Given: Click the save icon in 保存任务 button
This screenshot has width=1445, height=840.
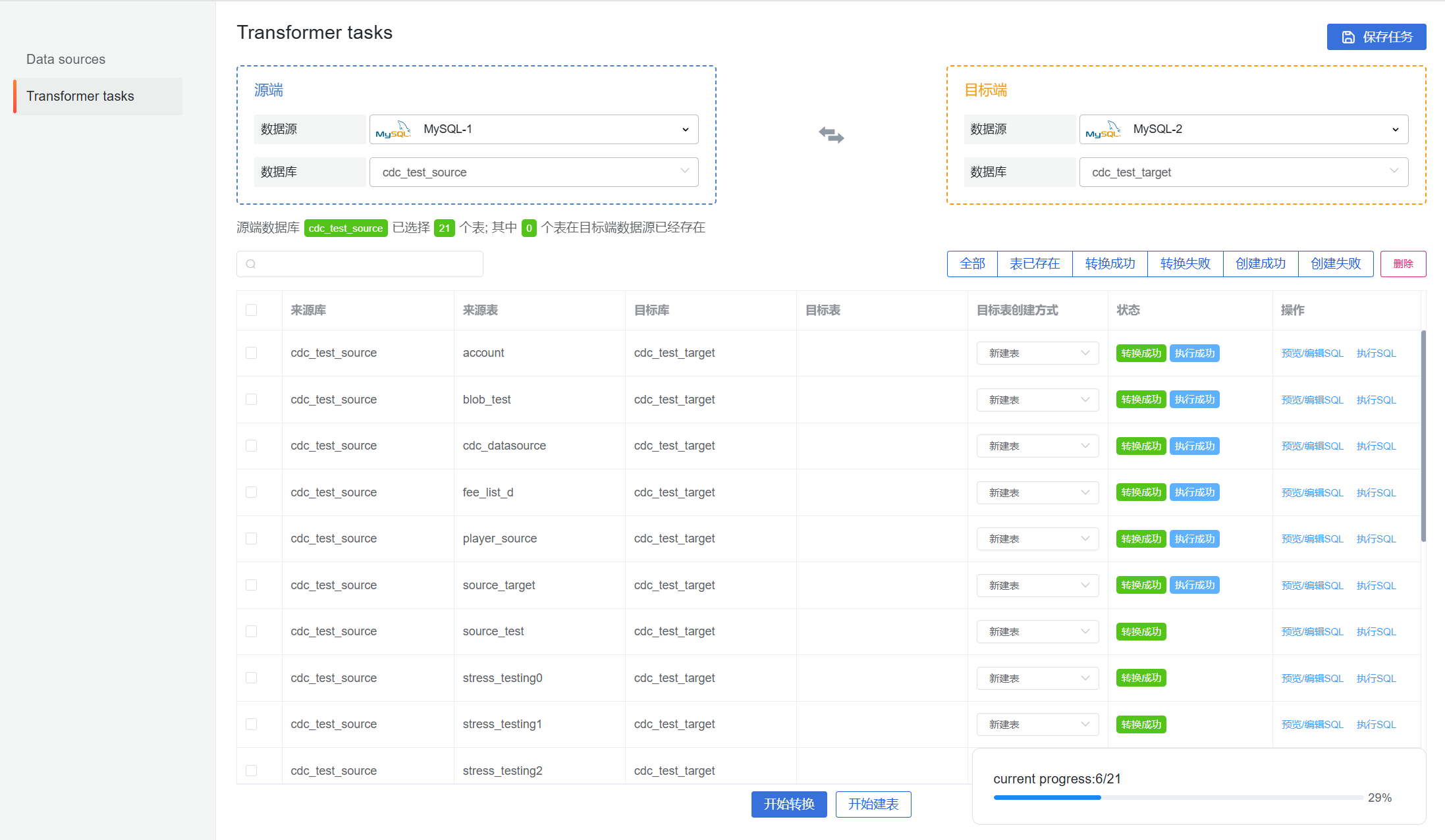Looking at the screenshot, I should (x=1348, y=38).
